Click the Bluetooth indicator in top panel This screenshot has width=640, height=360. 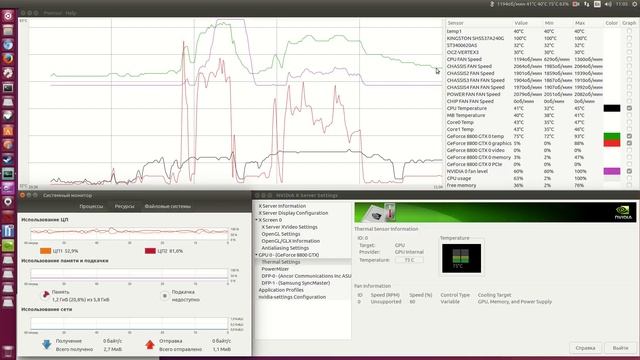(492, 4)
